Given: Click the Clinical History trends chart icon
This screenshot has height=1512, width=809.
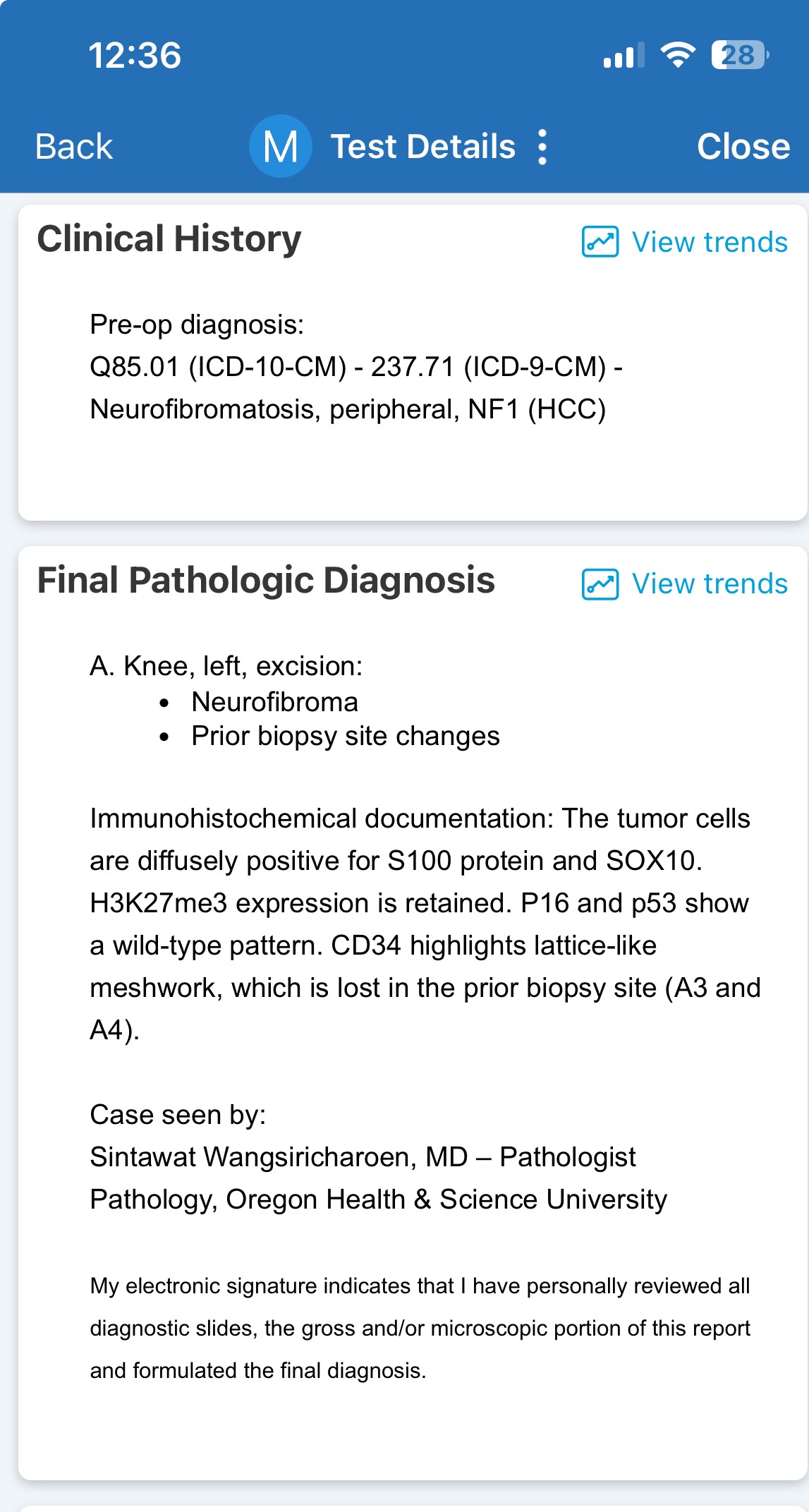Looking at the screenshot, I should [600, 242].
